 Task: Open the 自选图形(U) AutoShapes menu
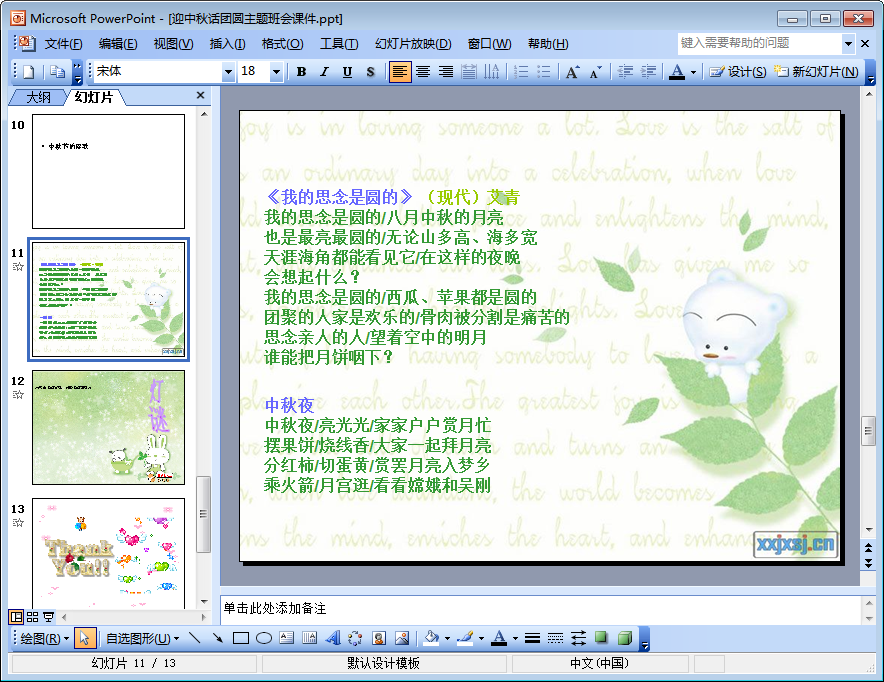pos(143,639)
